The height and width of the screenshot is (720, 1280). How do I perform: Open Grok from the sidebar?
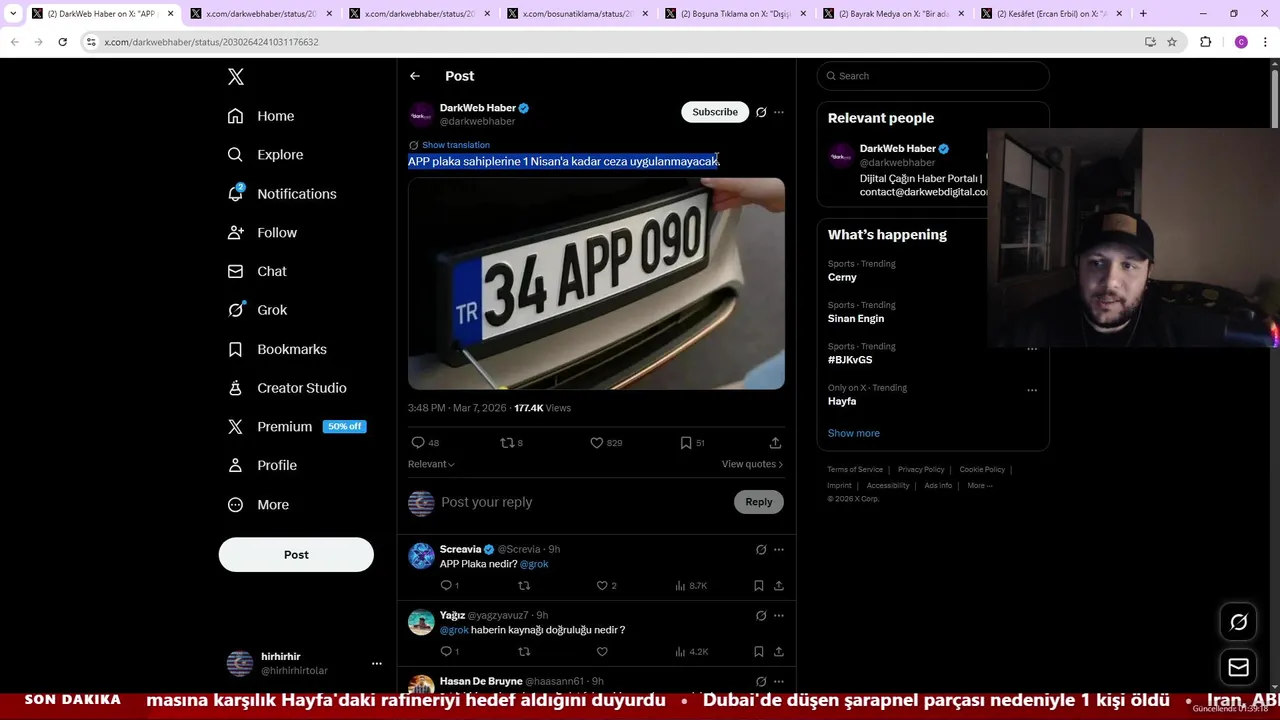(x=257, y=310)
